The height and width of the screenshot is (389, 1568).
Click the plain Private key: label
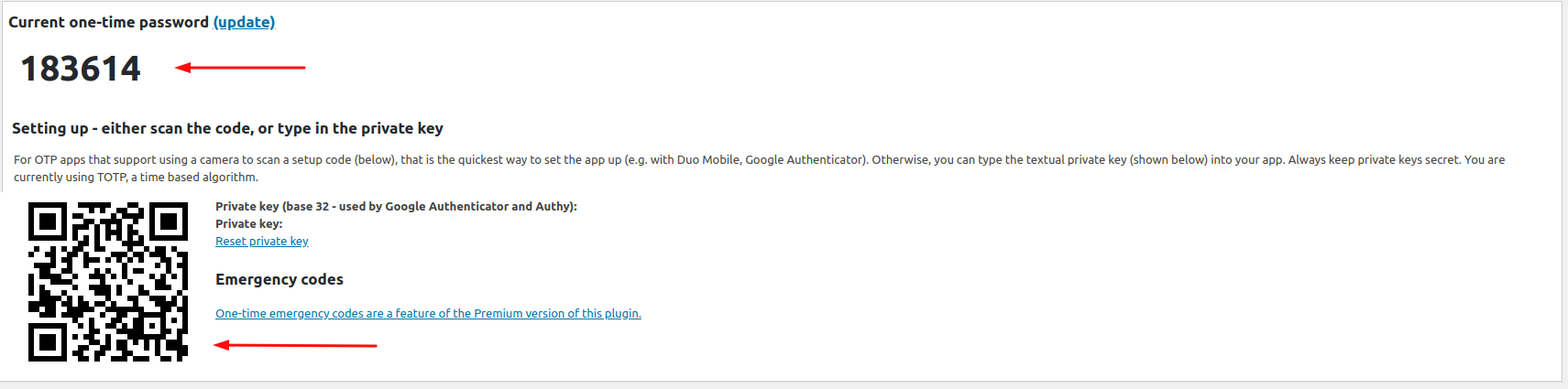tap(248, 224)
